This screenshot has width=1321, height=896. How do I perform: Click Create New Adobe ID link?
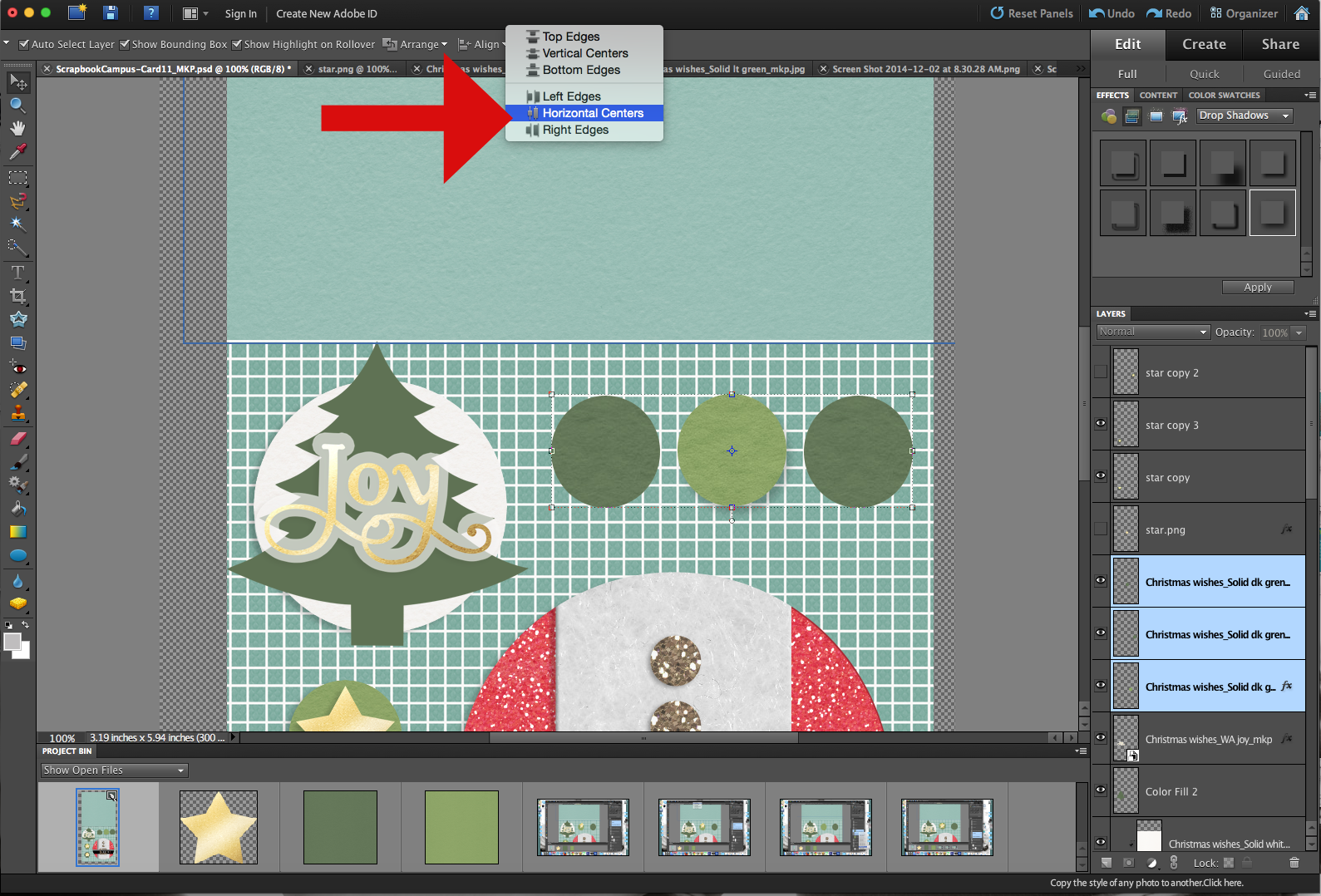[327, 14]
